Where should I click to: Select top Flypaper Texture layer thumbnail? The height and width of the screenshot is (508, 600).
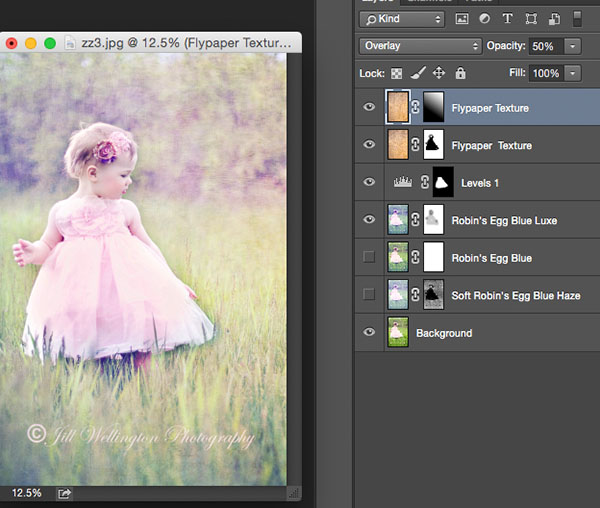coord(398,107)
